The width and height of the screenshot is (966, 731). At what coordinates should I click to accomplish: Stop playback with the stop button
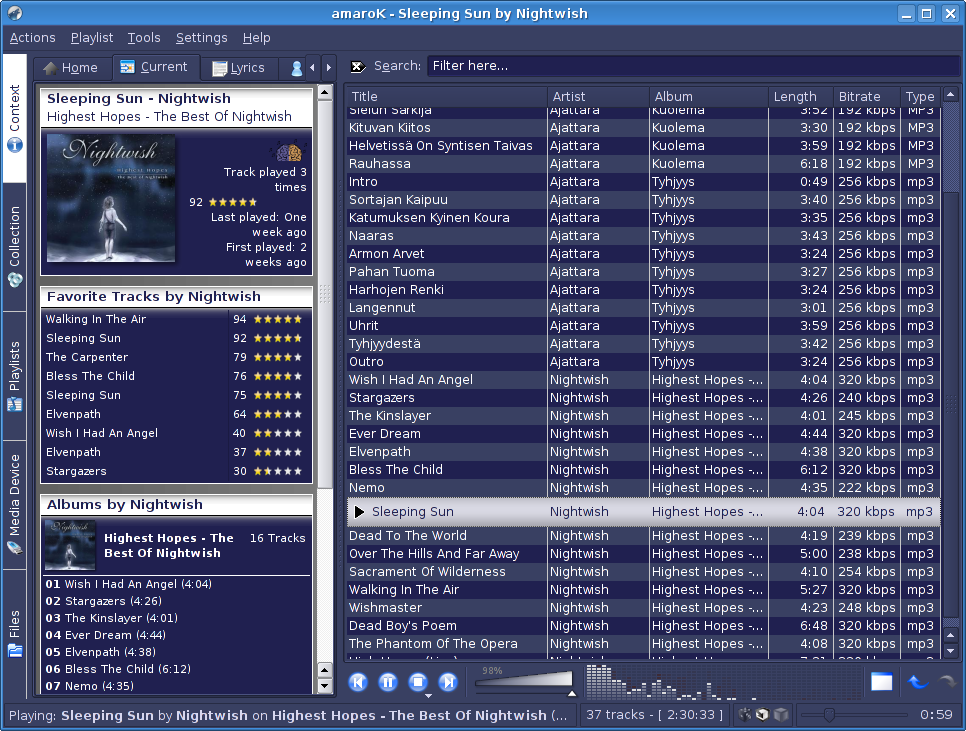click(x=418, y=682)
